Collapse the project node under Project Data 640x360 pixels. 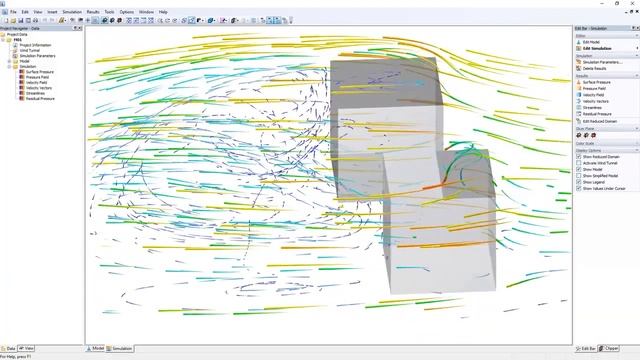coord(3,40)
